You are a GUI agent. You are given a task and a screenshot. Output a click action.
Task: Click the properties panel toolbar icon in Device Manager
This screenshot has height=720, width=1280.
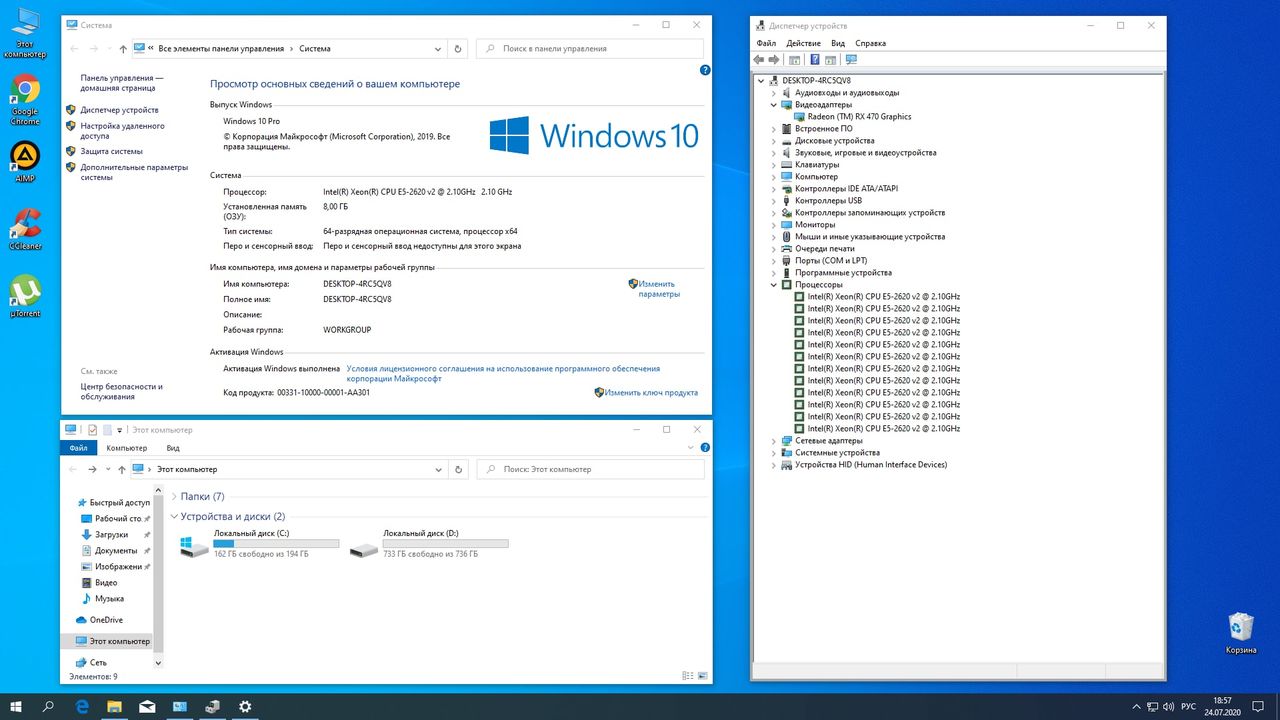coord(795,60)
